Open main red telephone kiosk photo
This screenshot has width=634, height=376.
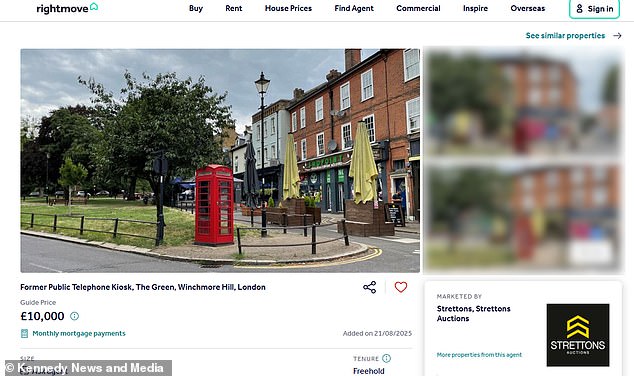[220, 161]
